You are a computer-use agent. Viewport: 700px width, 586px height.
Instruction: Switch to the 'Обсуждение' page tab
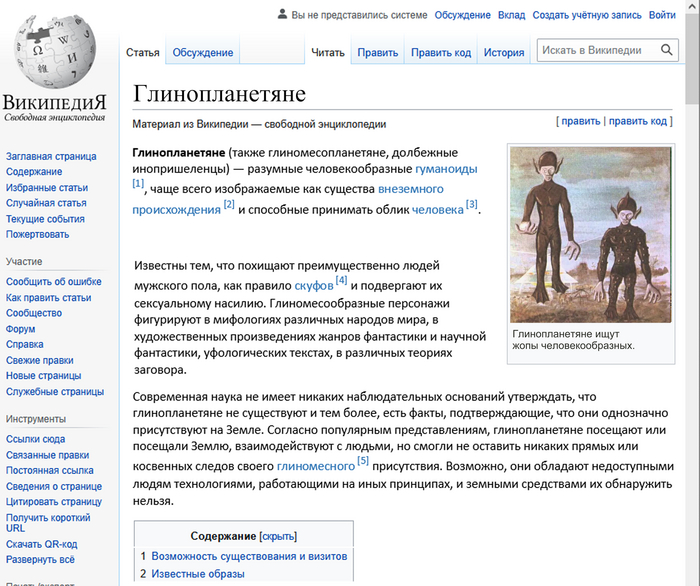pos(203,53)
